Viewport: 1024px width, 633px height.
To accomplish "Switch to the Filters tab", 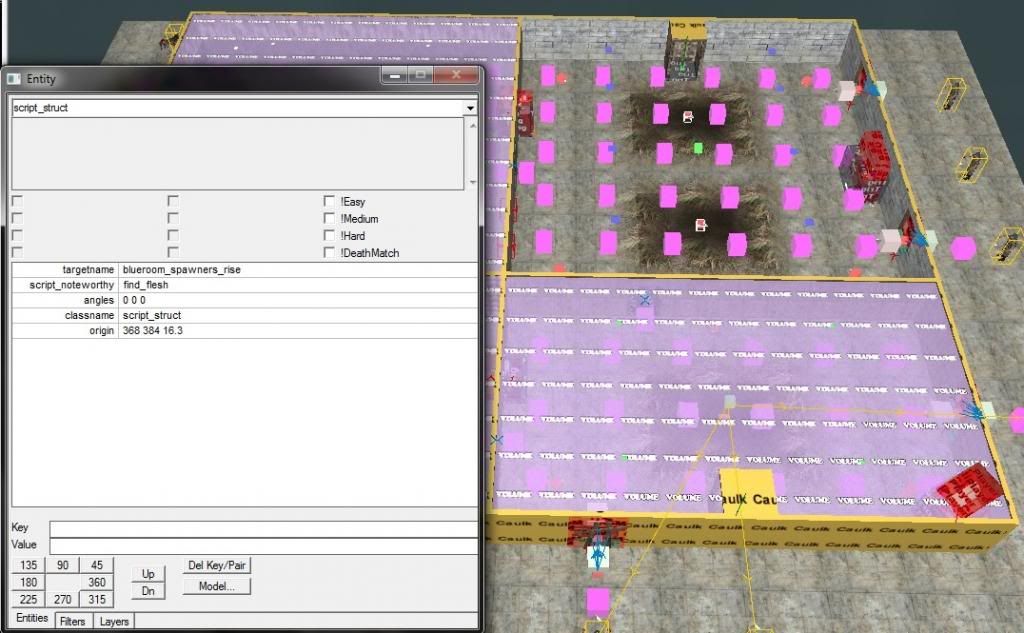I will [x=72, y=621].
